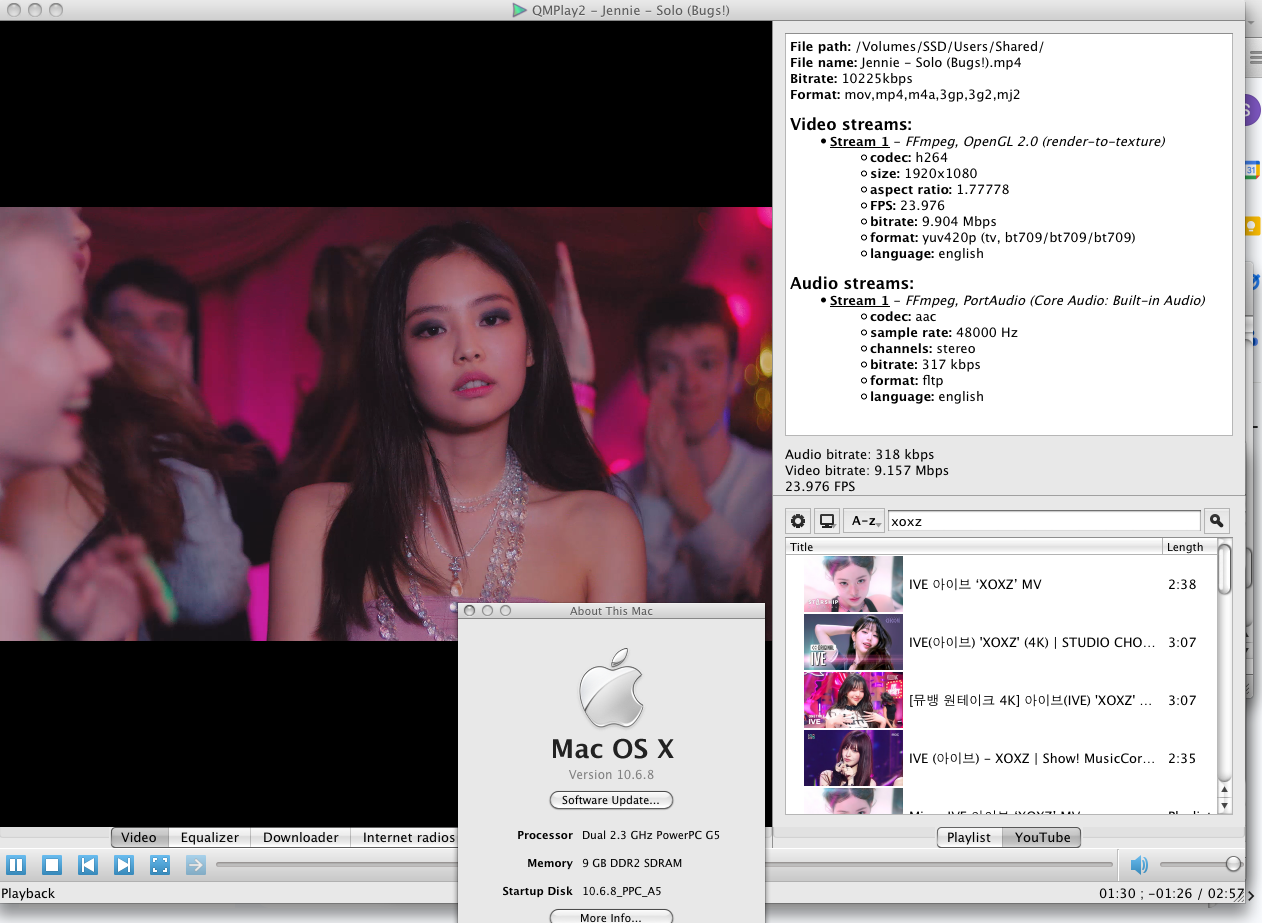This screenshot has height=923, width=1262.
Task: Select the YouTube tab
Action: (x=1042, y=838)
